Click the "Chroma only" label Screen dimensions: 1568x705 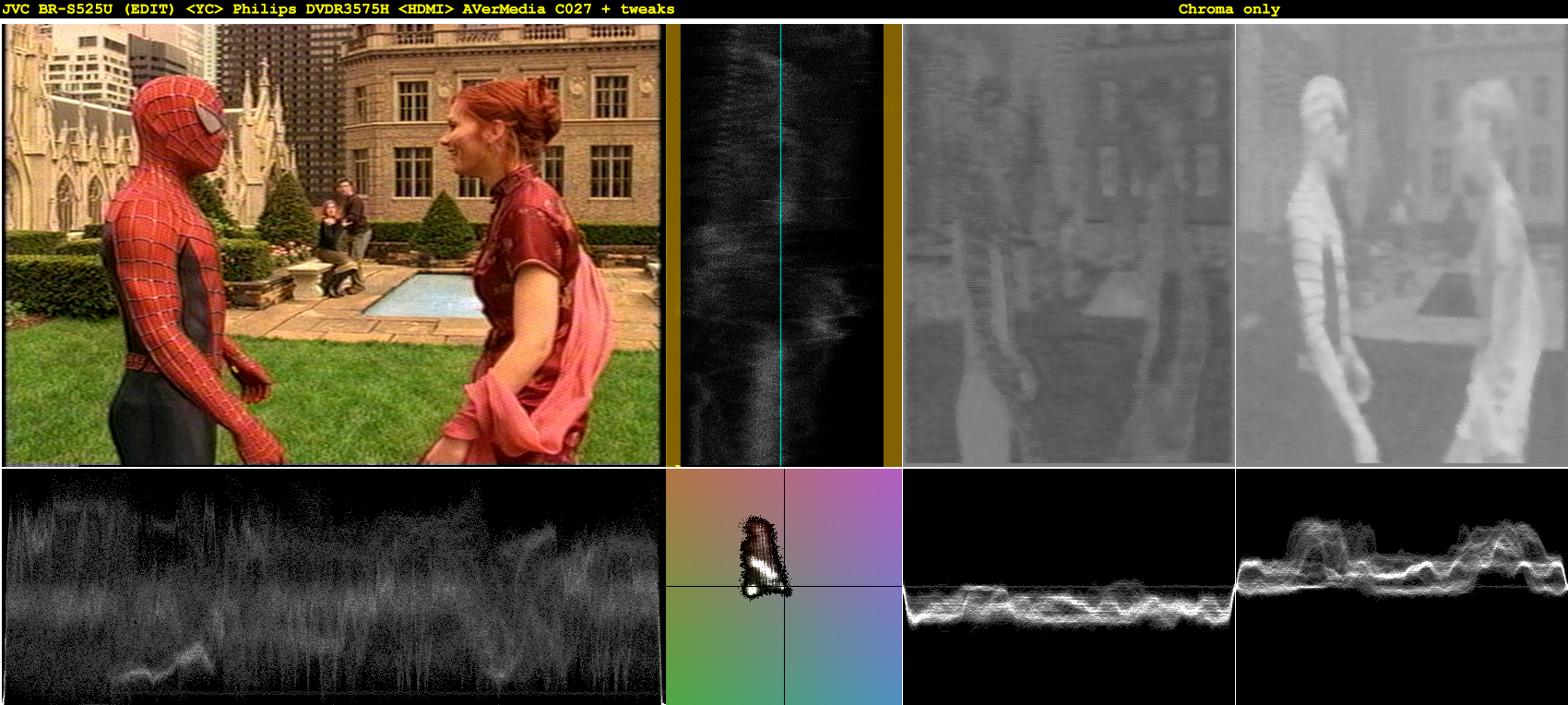click(1229, 9)
